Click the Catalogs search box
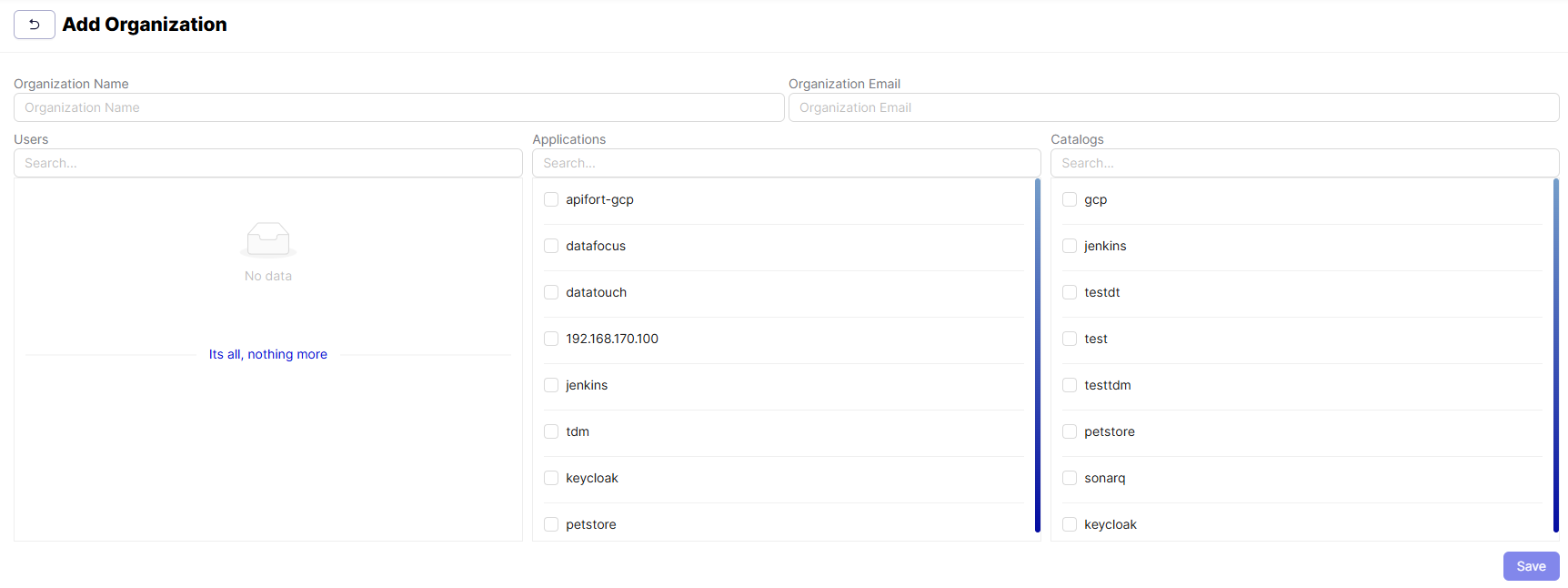 (x=1304, y=163)
